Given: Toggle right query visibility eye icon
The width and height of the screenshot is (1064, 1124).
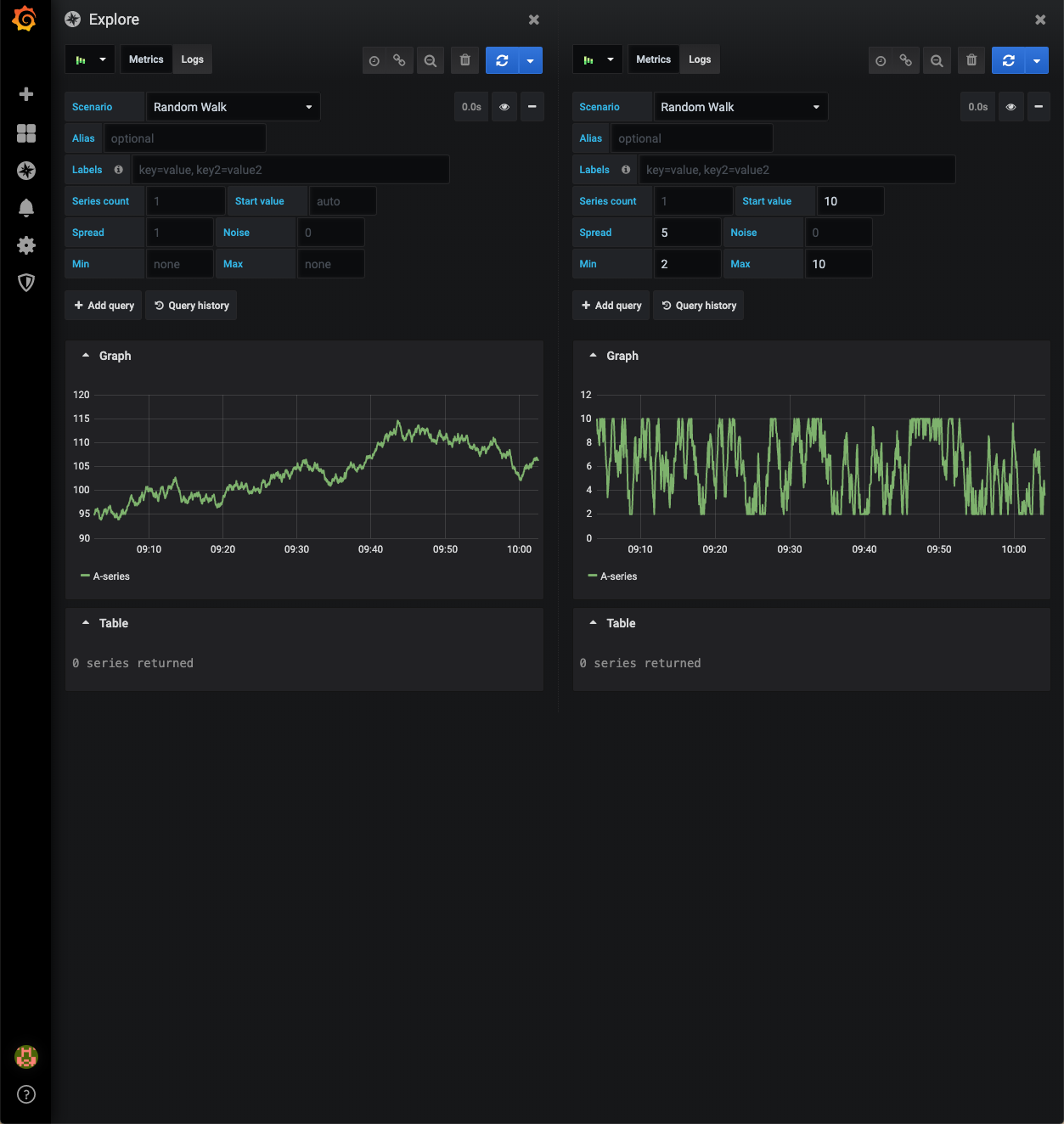Looking at the screenshot, I should (1011, 107).
